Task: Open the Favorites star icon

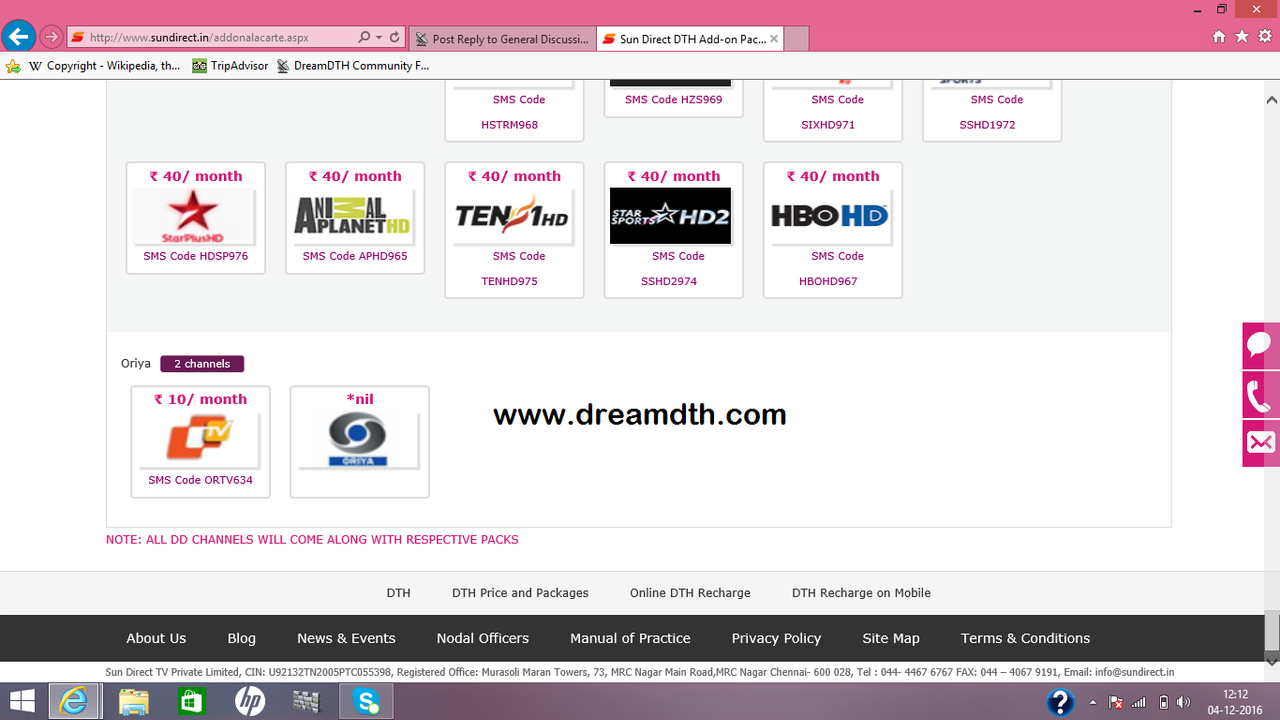Action: tap(1242, 36)
